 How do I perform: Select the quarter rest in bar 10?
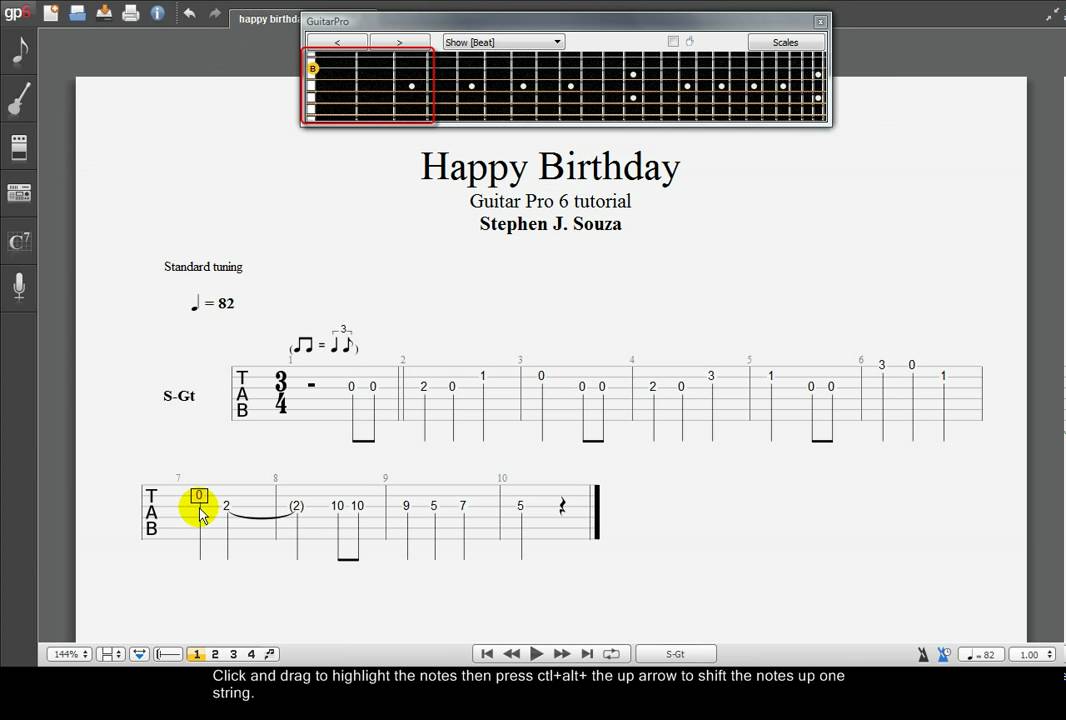[562, 506]
